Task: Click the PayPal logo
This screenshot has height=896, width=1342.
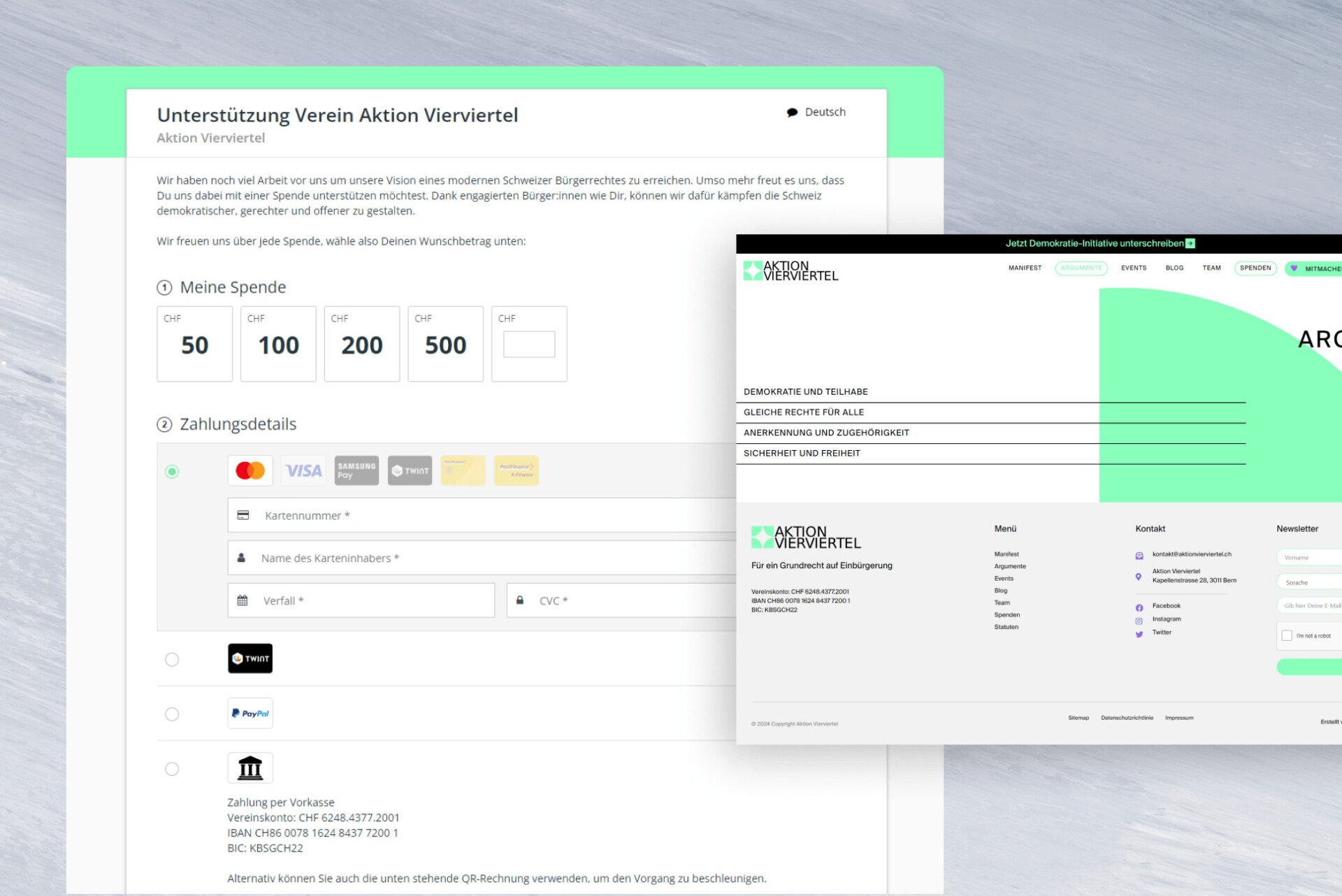Action: click(x=250, y=714)
